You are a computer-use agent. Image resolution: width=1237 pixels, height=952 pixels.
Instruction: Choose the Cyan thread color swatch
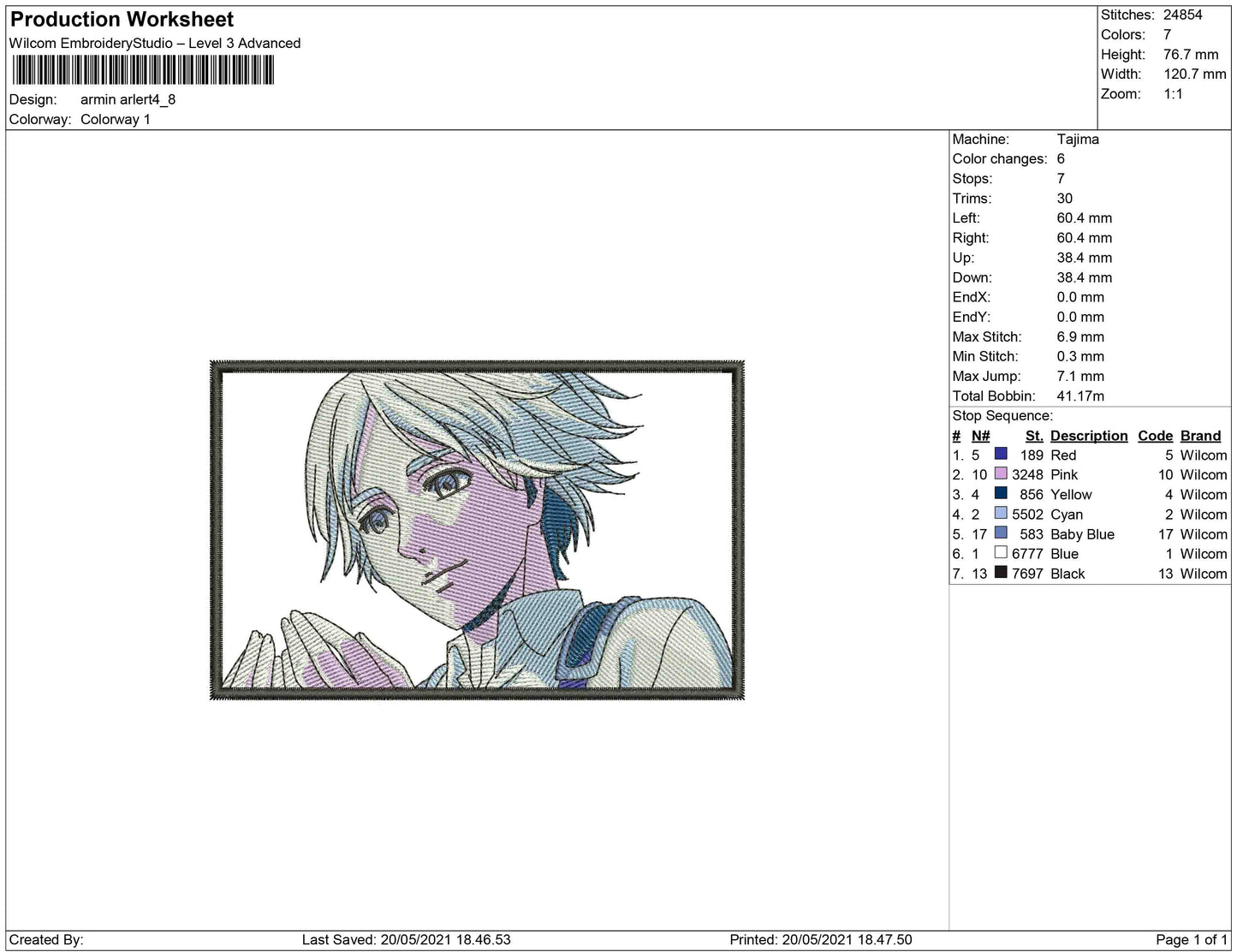(1000, 513)
